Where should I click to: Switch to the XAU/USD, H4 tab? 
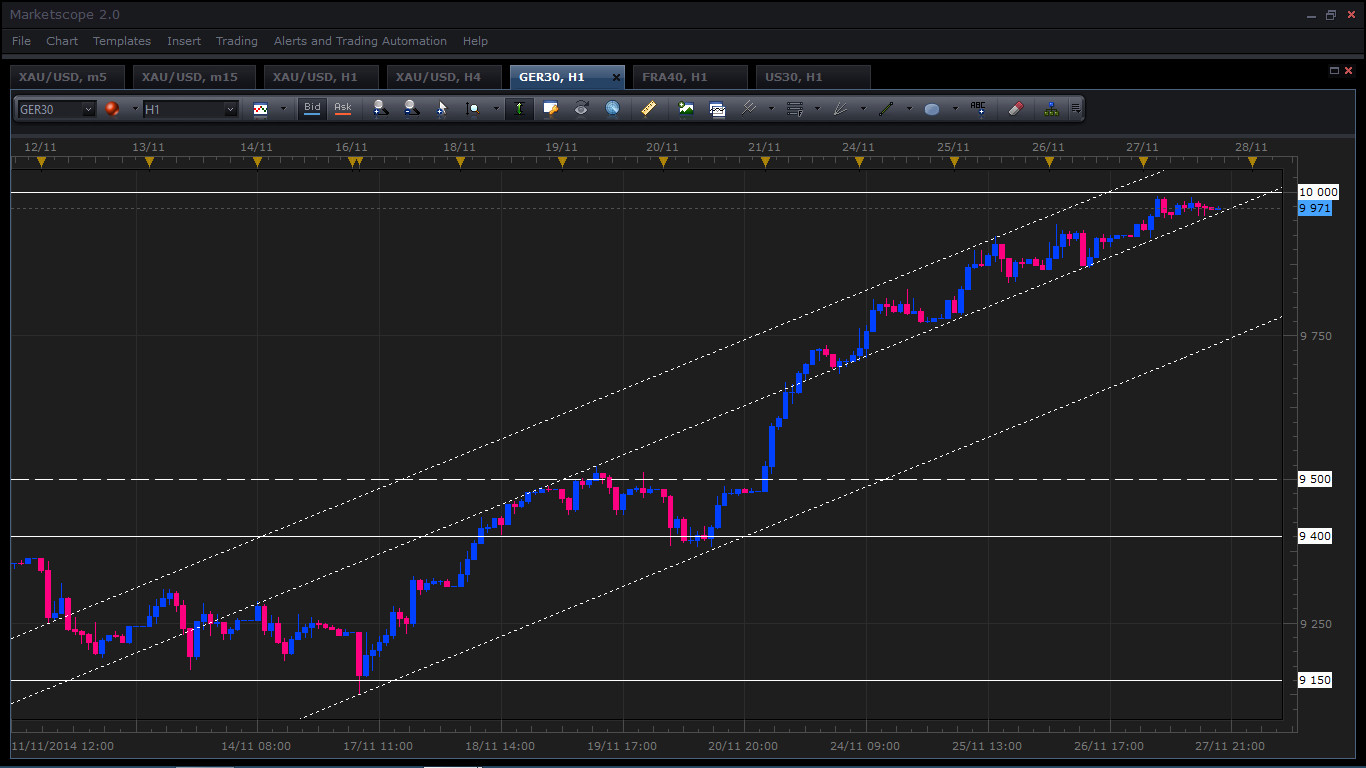click(x=438, y=77)
